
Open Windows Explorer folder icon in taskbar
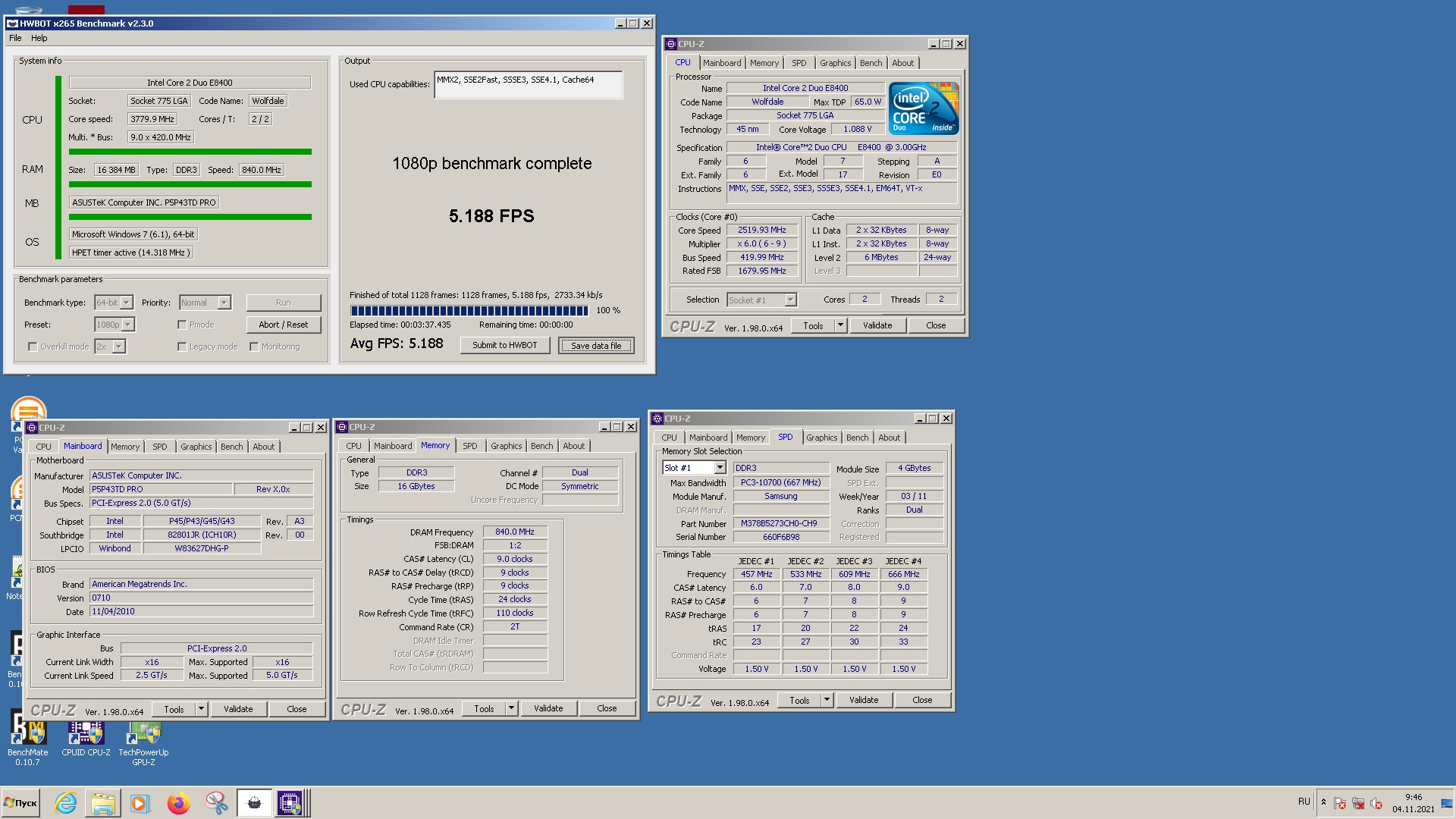pyautogui.click(x=102, y=802)
